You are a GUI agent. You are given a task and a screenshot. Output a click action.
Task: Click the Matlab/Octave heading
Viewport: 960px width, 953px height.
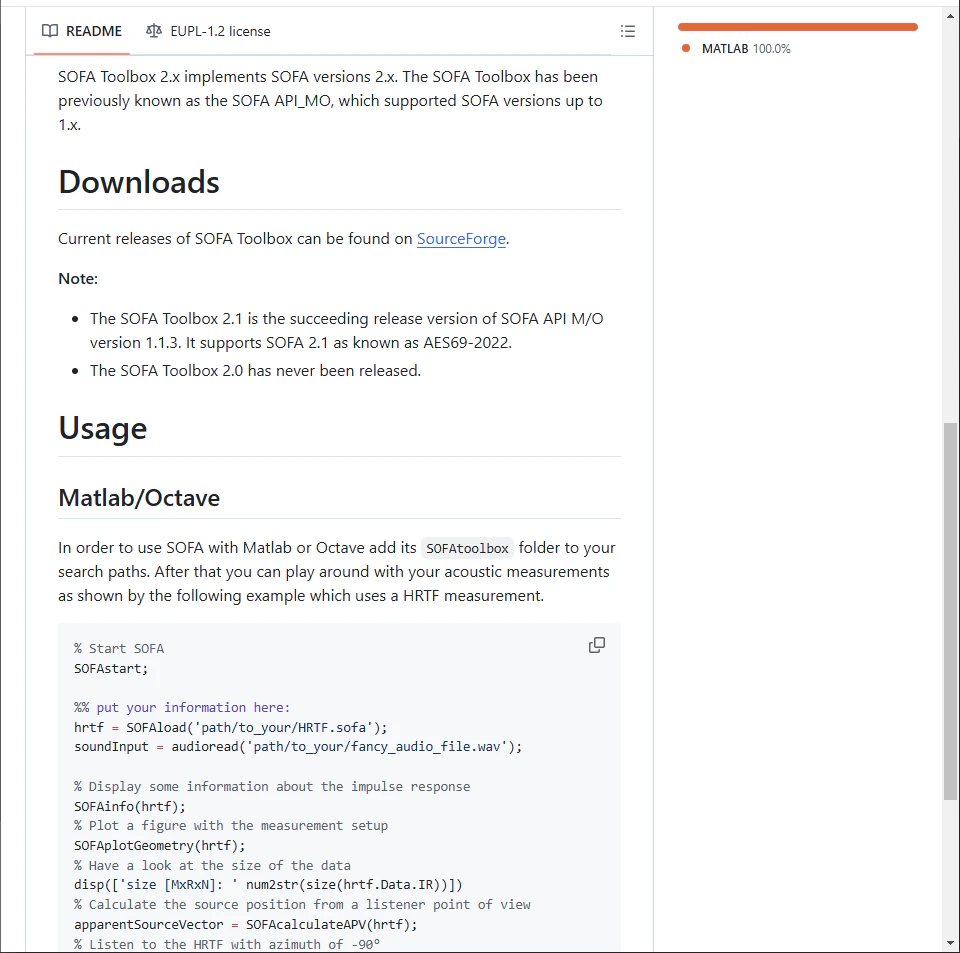click(139, 498)
